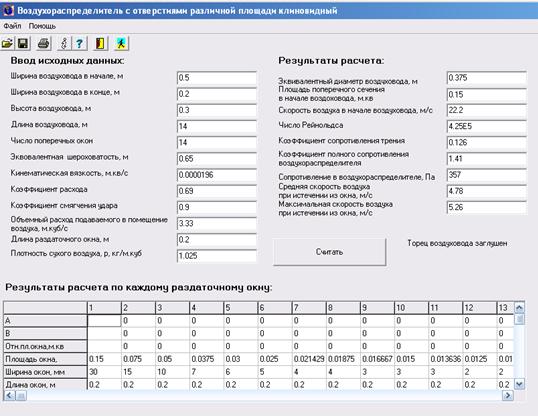Edit the Ширина воздуховода в конце field
Image resolution: width=538 pixels, height=416 pixels.
coord(217,94)
